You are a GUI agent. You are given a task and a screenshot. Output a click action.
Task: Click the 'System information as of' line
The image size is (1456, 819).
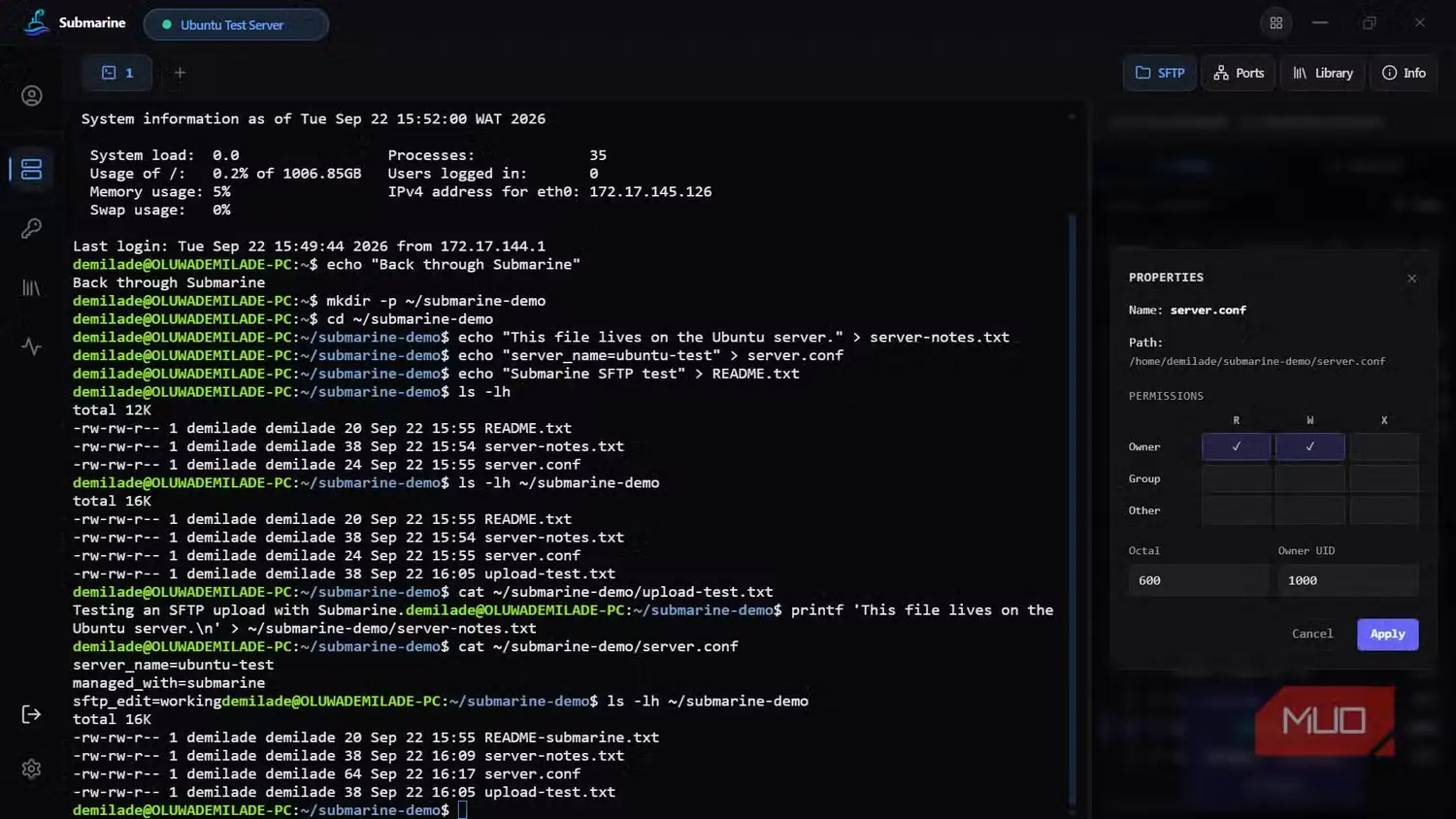click(314, 118)
